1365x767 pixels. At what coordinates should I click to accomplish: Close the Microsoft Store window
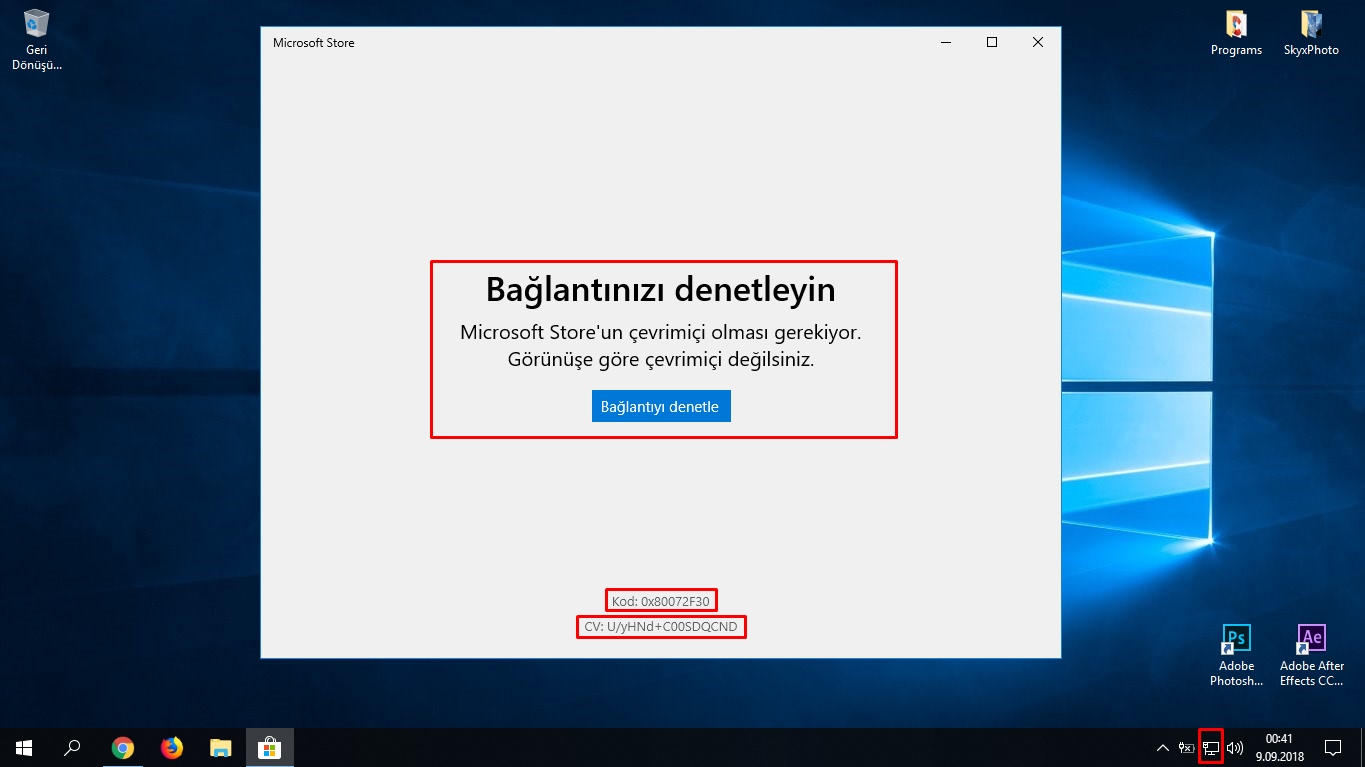1038,42
